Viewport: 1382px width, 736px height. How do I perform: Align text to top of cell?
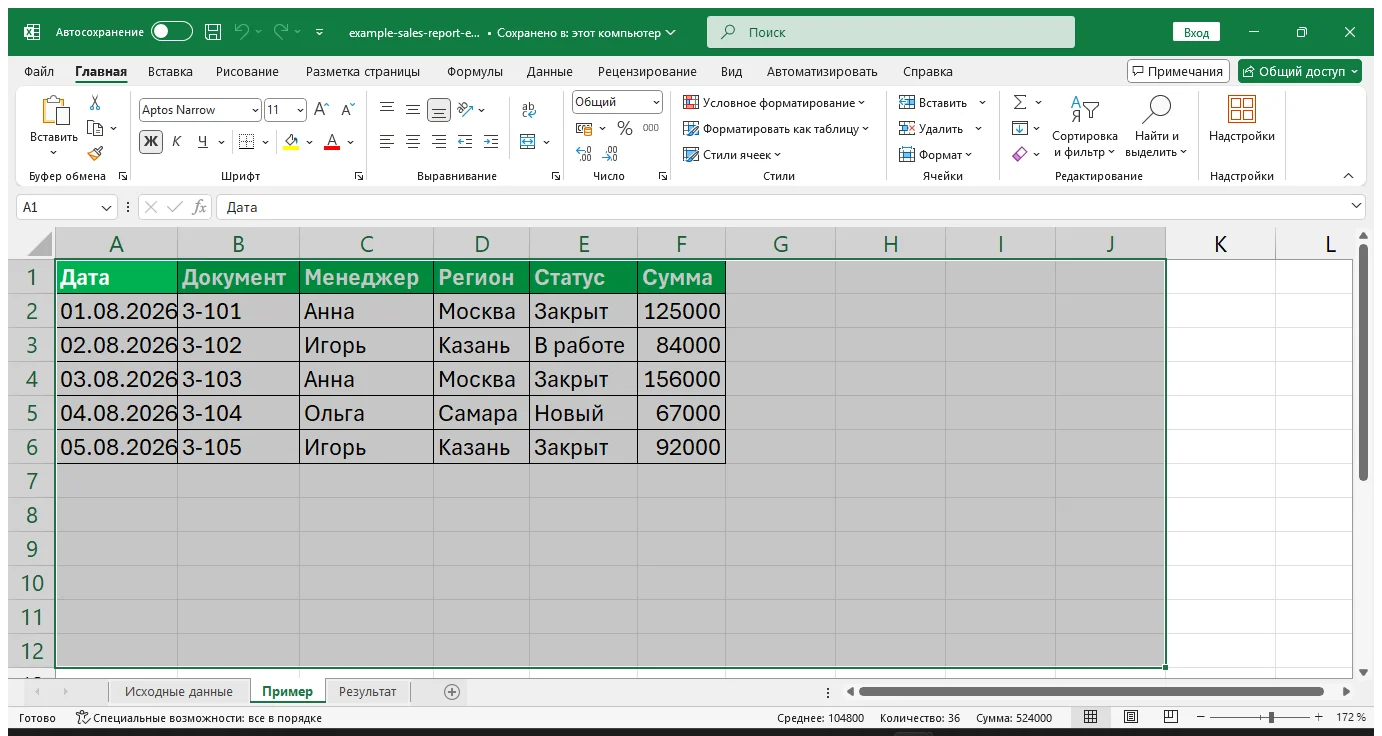387,110
